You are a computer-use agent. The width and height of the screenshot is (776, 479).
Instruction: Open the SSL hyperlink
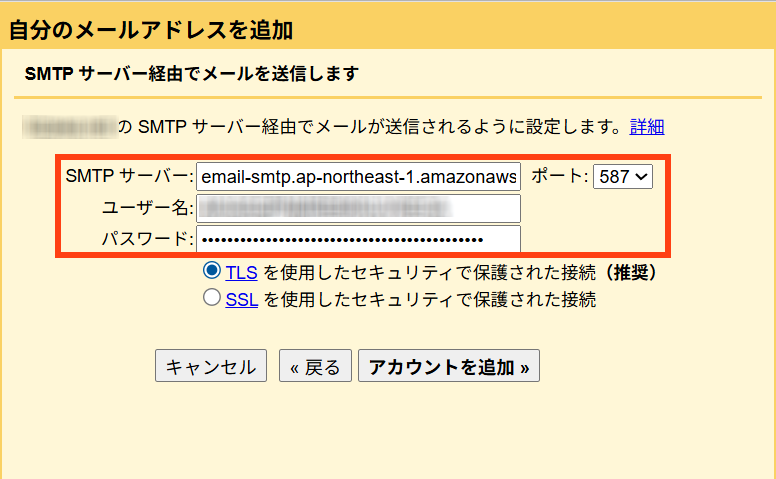coord(241,299)
